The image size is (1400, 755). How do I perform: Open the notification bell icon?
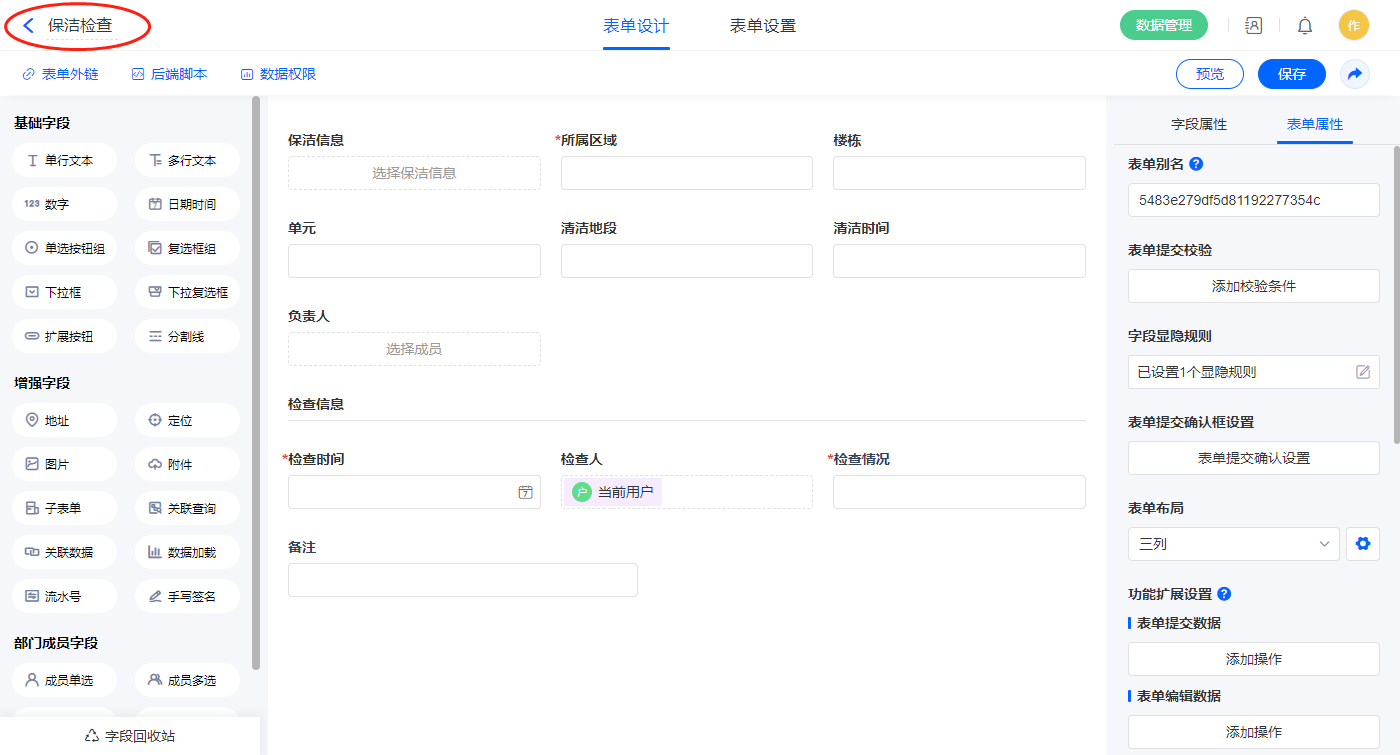1304,26
